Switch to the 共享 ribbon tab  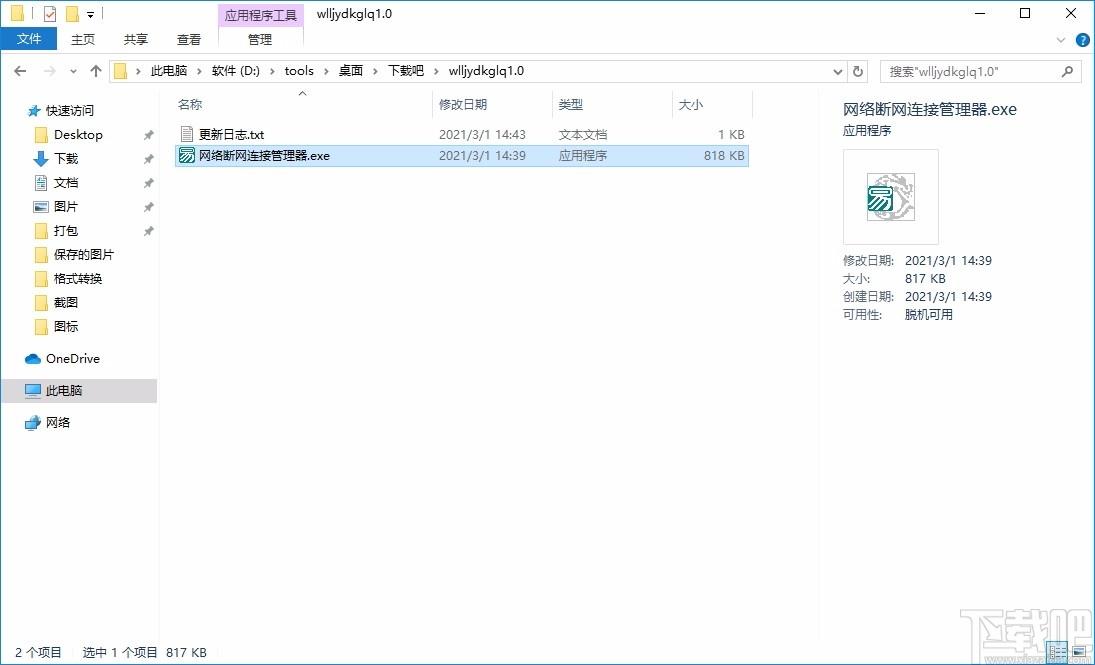click(135, 40)
